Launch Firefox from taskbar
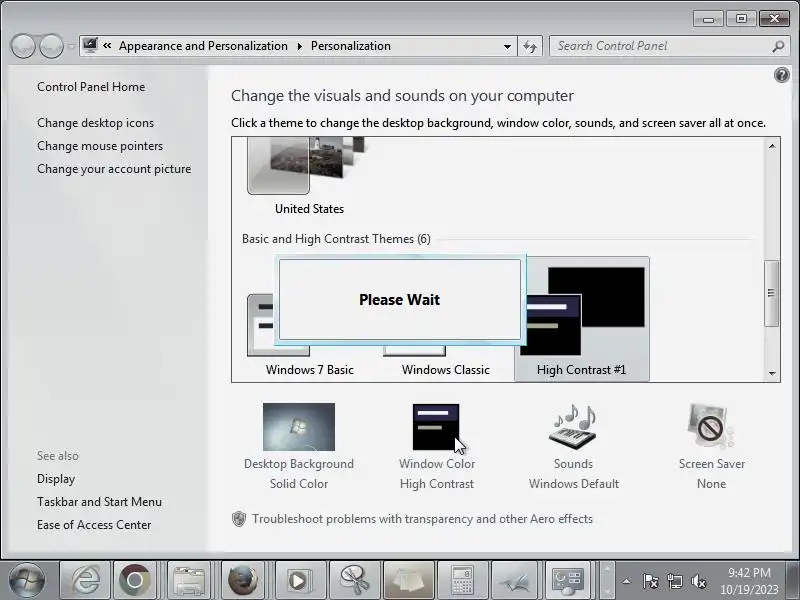Viewport: 800px width, 600px height. [243, 580]
